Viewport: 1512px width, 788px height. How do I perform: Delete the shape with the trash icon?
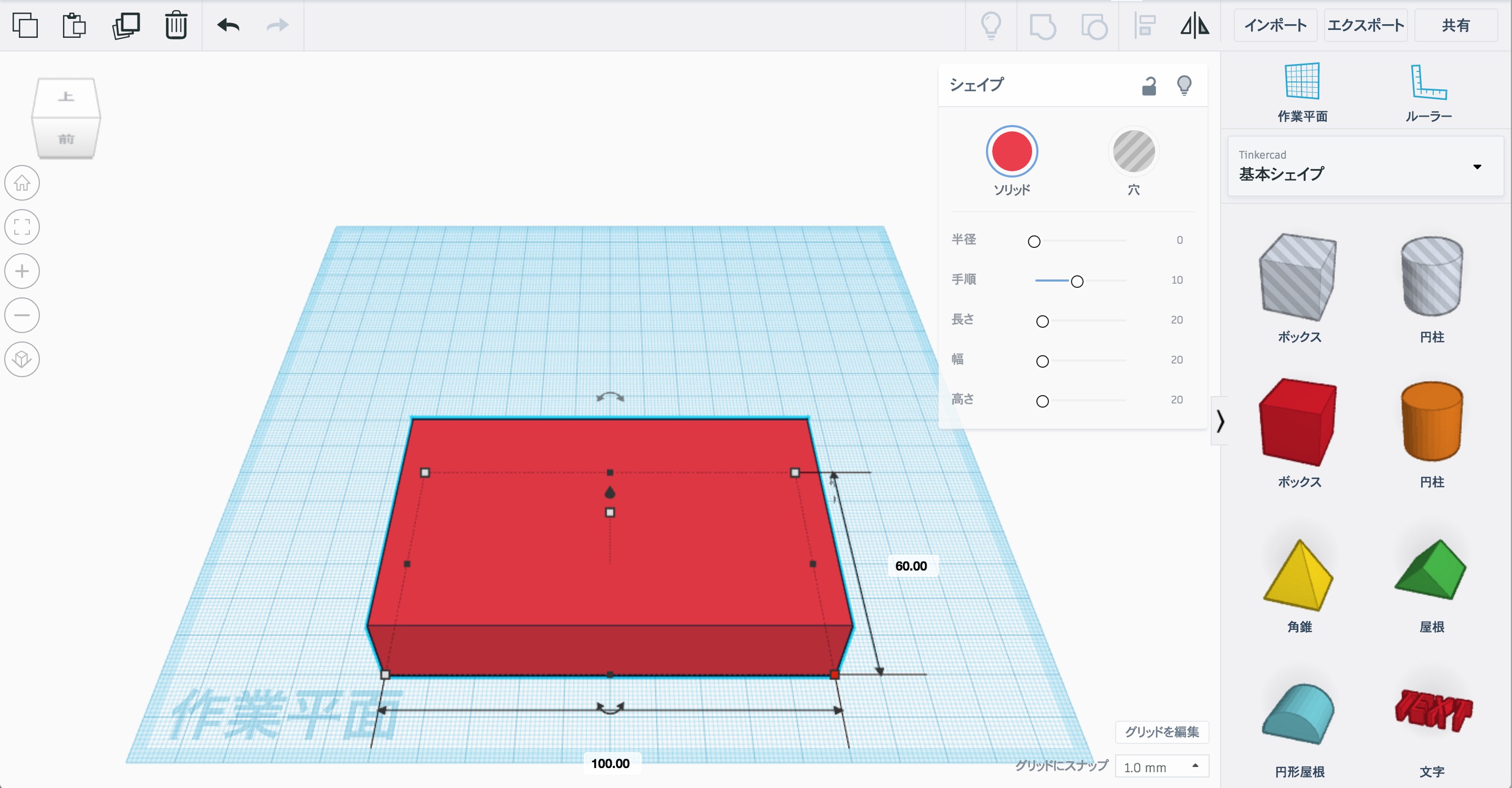pos(175,25)
